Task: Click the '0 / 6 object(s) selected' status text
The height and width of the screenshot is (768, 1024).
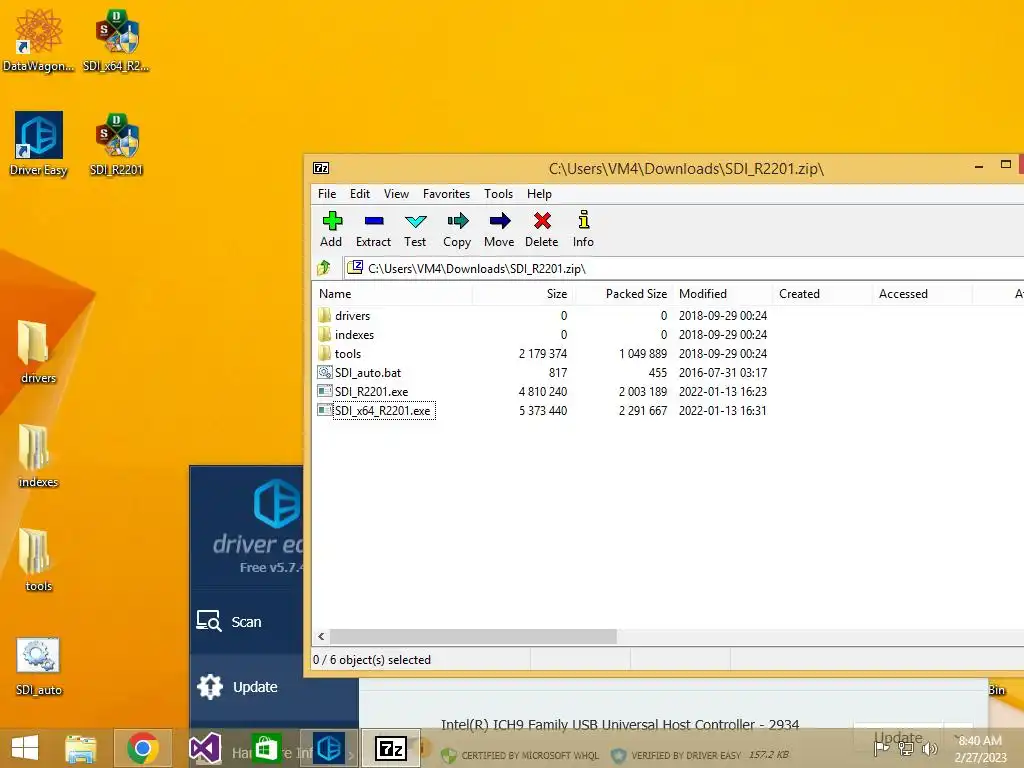Action: [x=372, y=660]
